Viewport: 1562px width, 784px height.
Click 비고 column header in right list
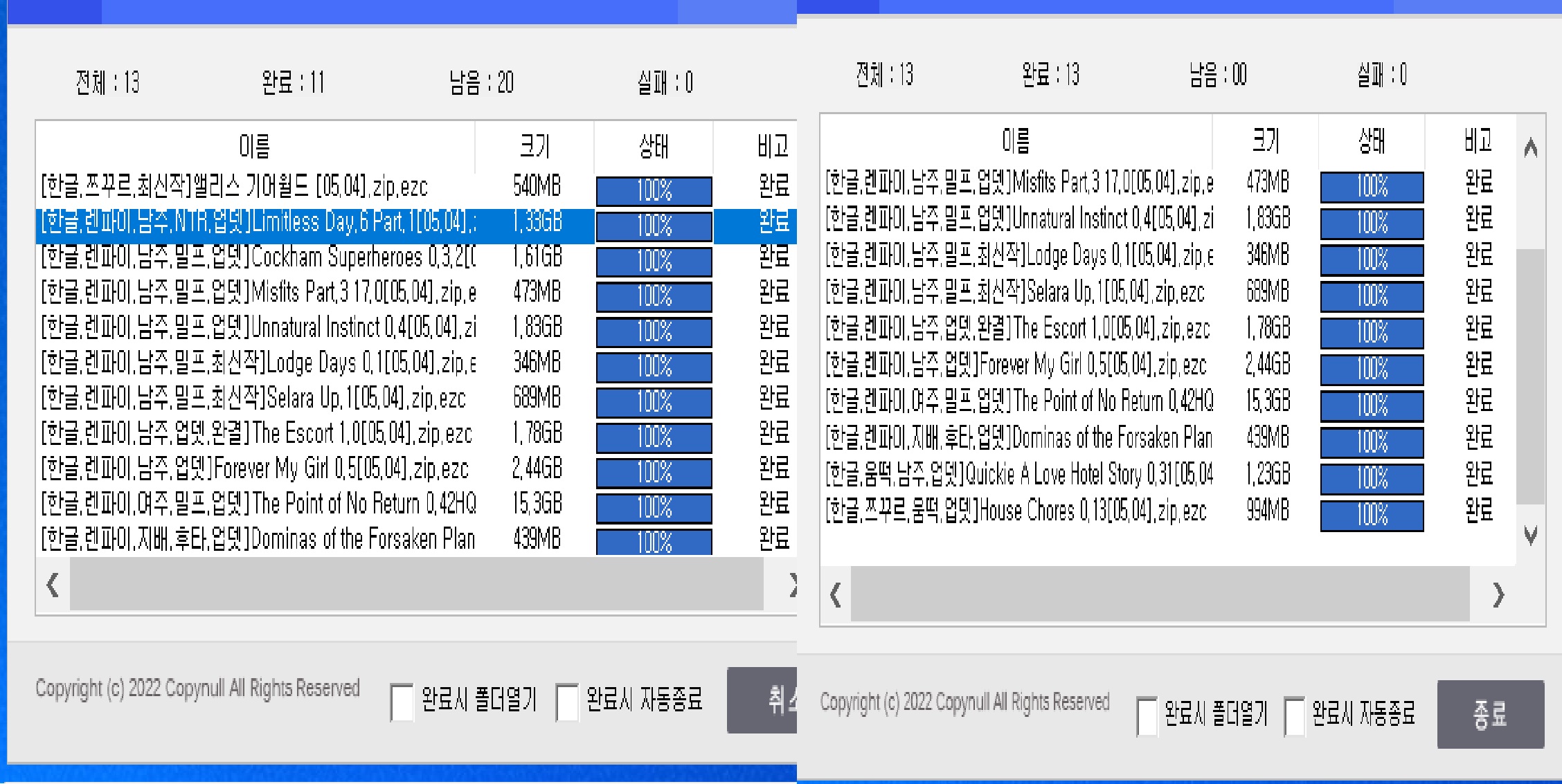1477,140
